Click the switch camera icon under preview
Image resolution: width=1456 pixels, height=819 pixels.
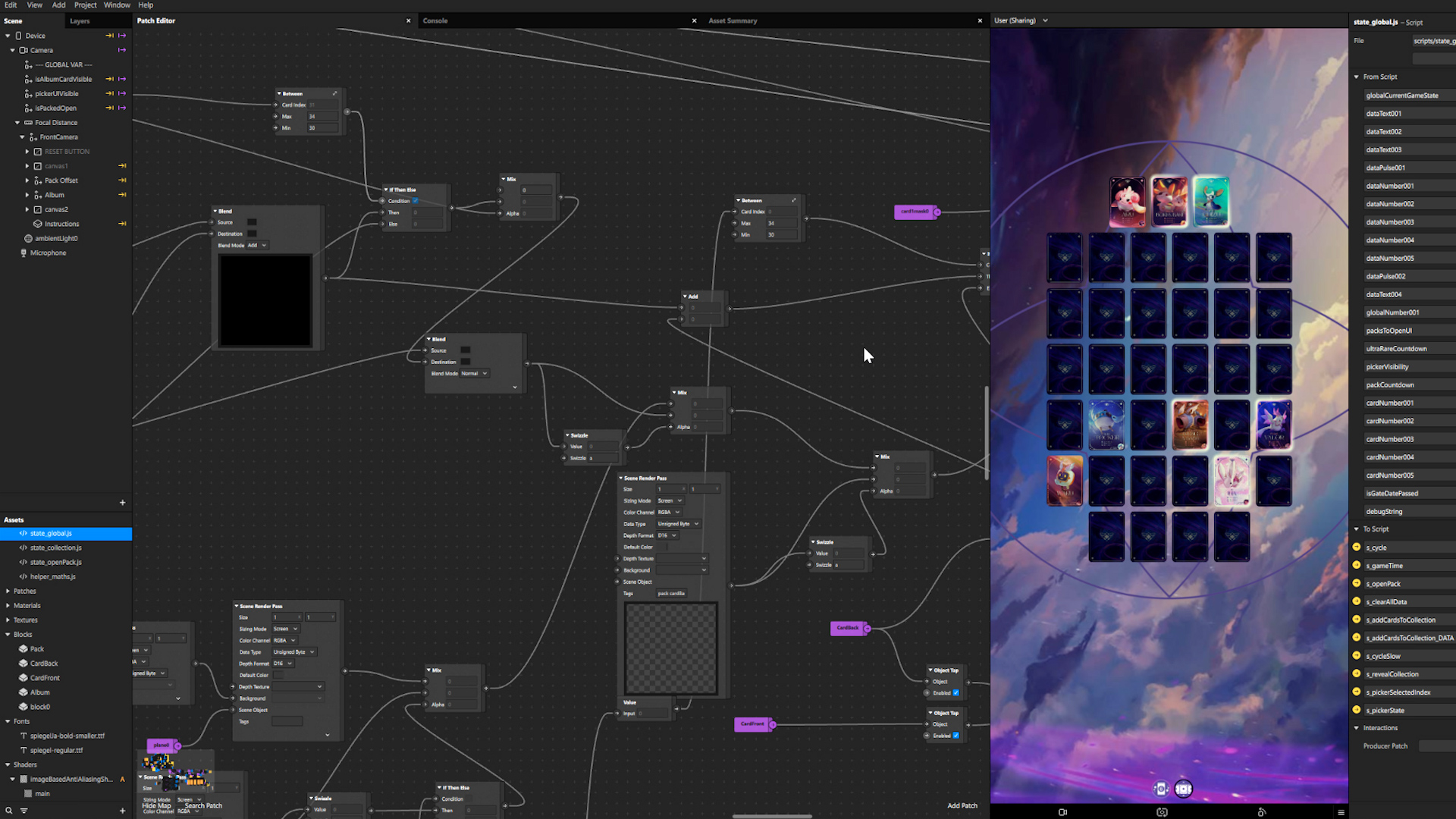point(1162,812)
